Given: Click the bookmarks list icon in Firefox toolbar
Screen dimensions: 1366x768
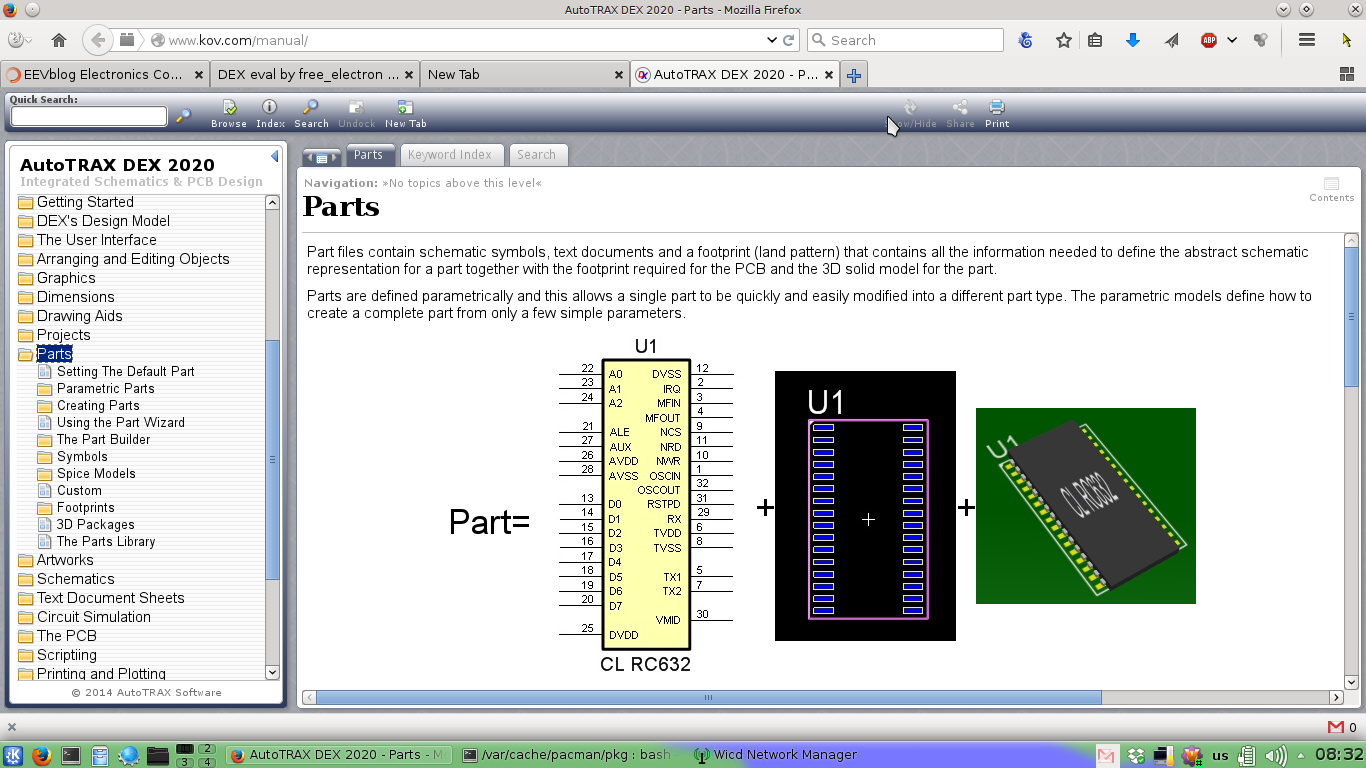Looking at the screenshot, I should click(x=1095, y=40).
